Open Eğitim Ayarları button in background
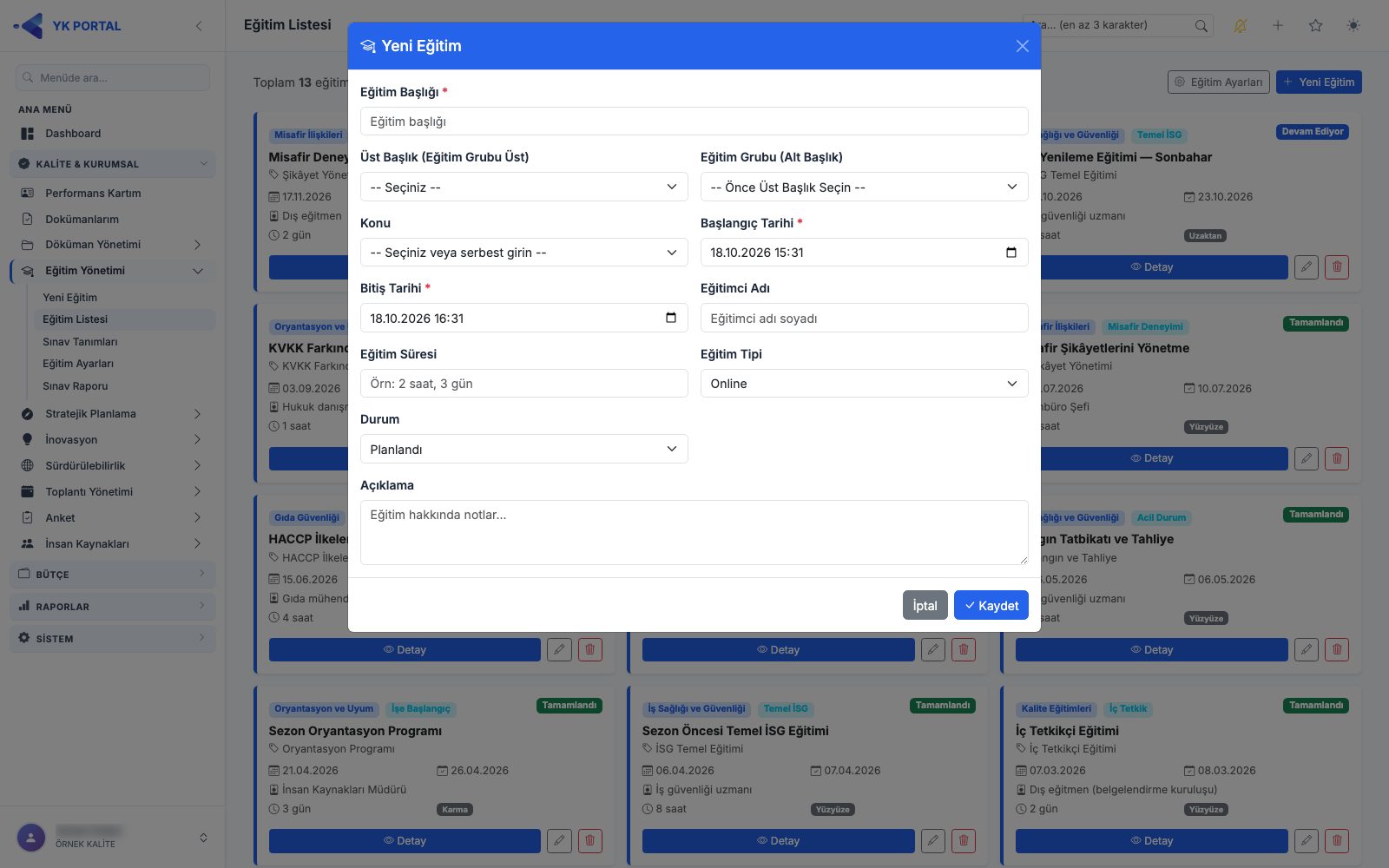Image resolution: width=1389 pixels, height=868 pixels. point(1219,82)
